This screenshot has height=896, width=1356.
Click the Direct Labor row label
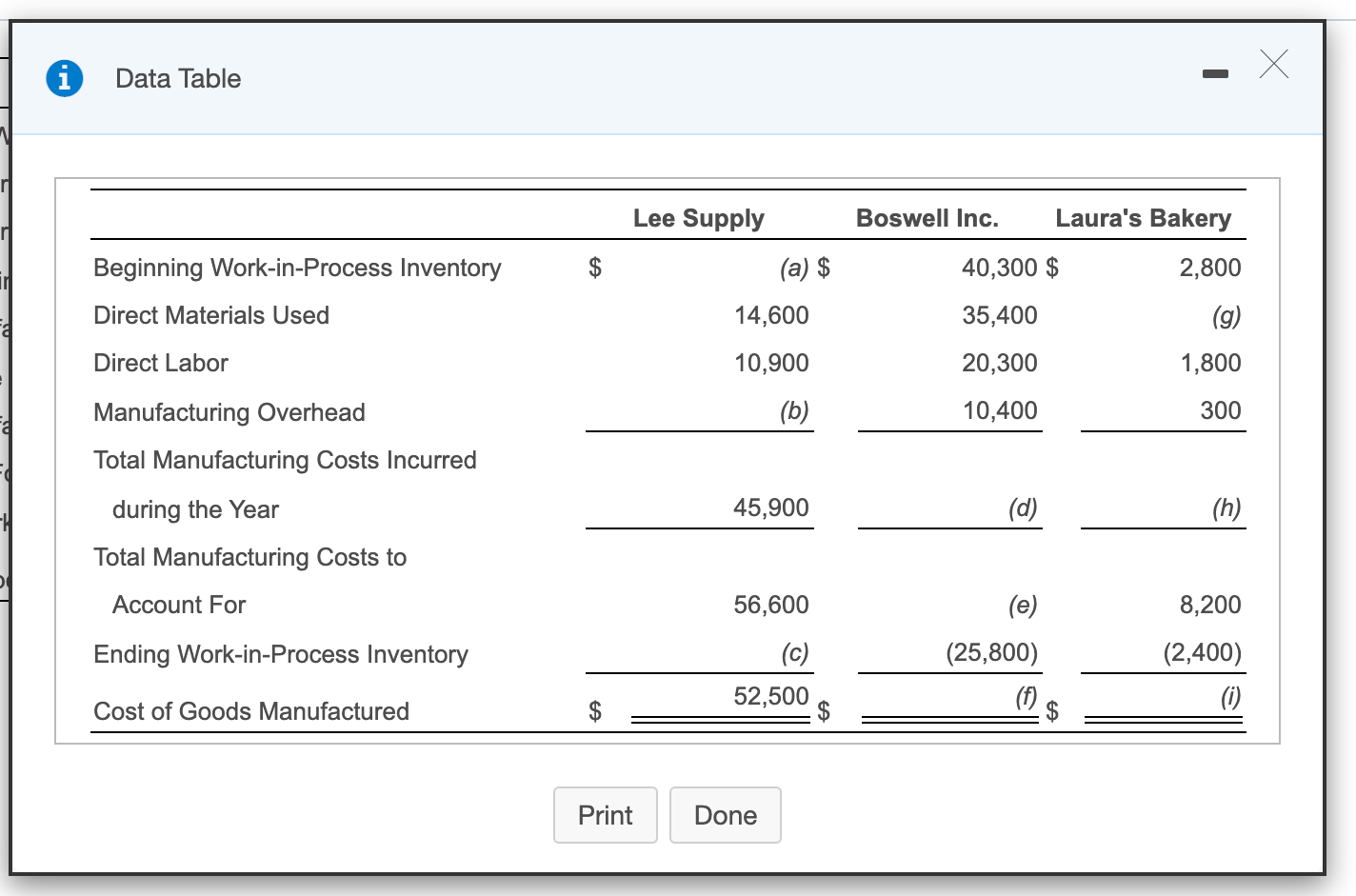point(161,363)
